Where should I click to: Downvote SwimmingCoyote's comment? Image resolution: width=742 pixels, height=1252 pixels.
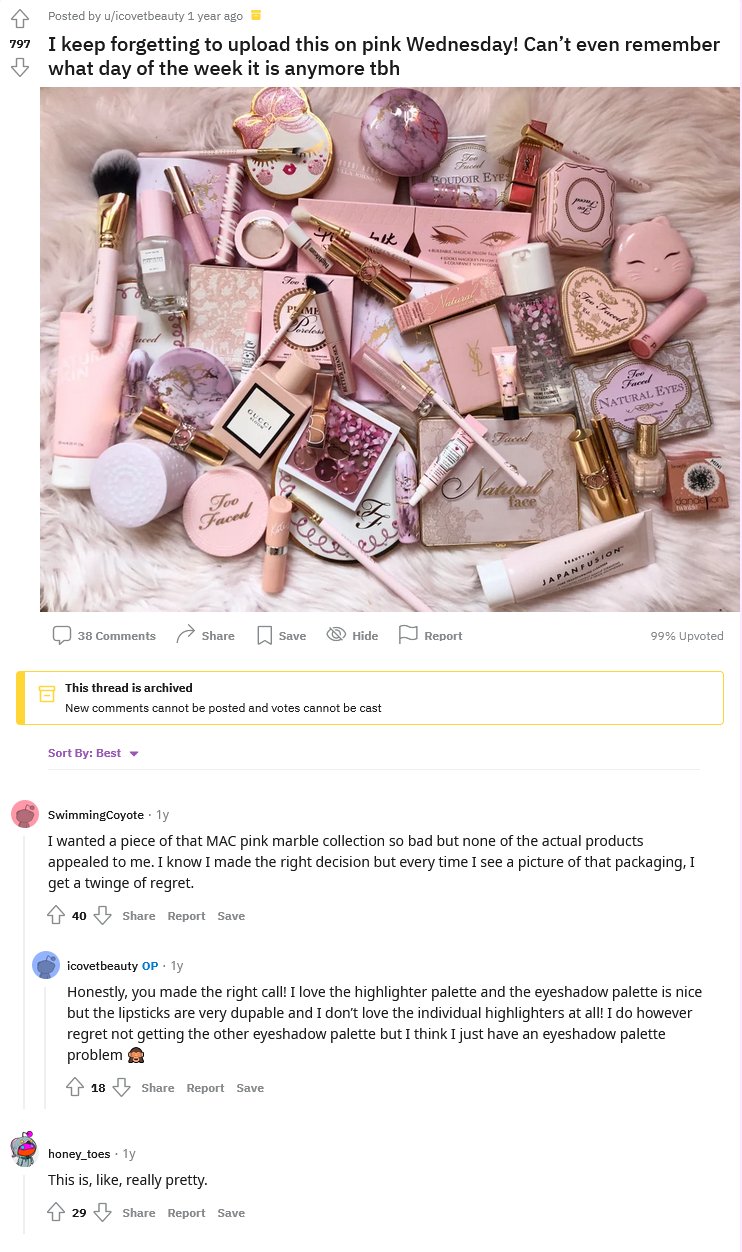pyautogui.click(x=102, y=915)
